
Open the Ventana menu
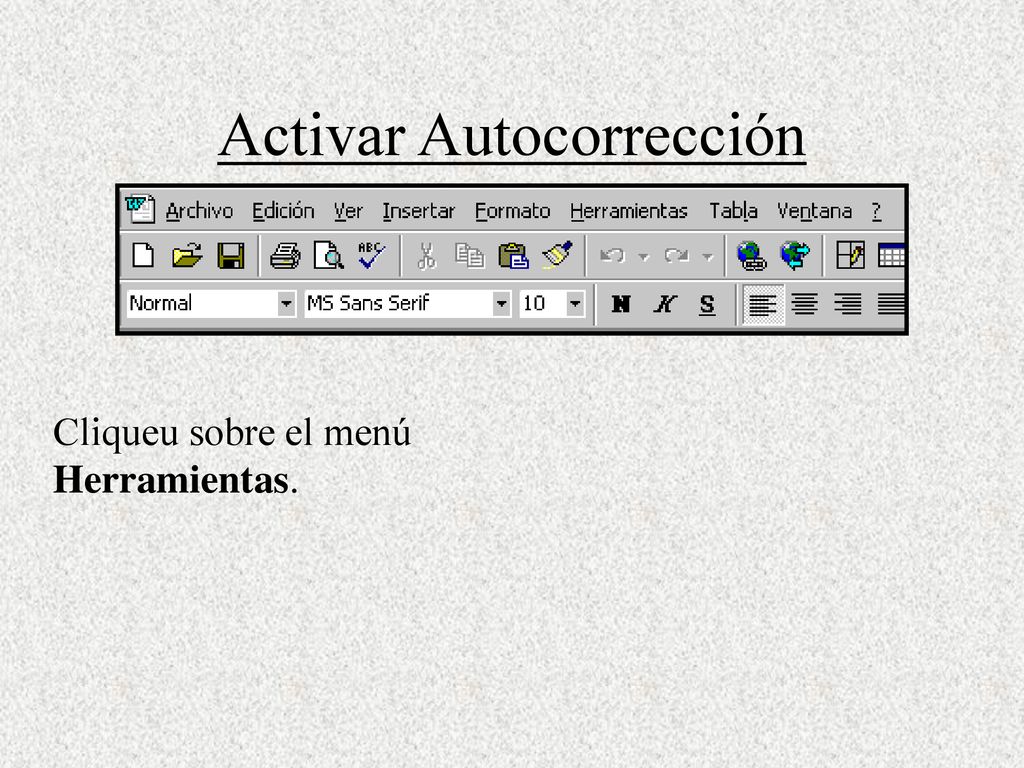(814, 211)
